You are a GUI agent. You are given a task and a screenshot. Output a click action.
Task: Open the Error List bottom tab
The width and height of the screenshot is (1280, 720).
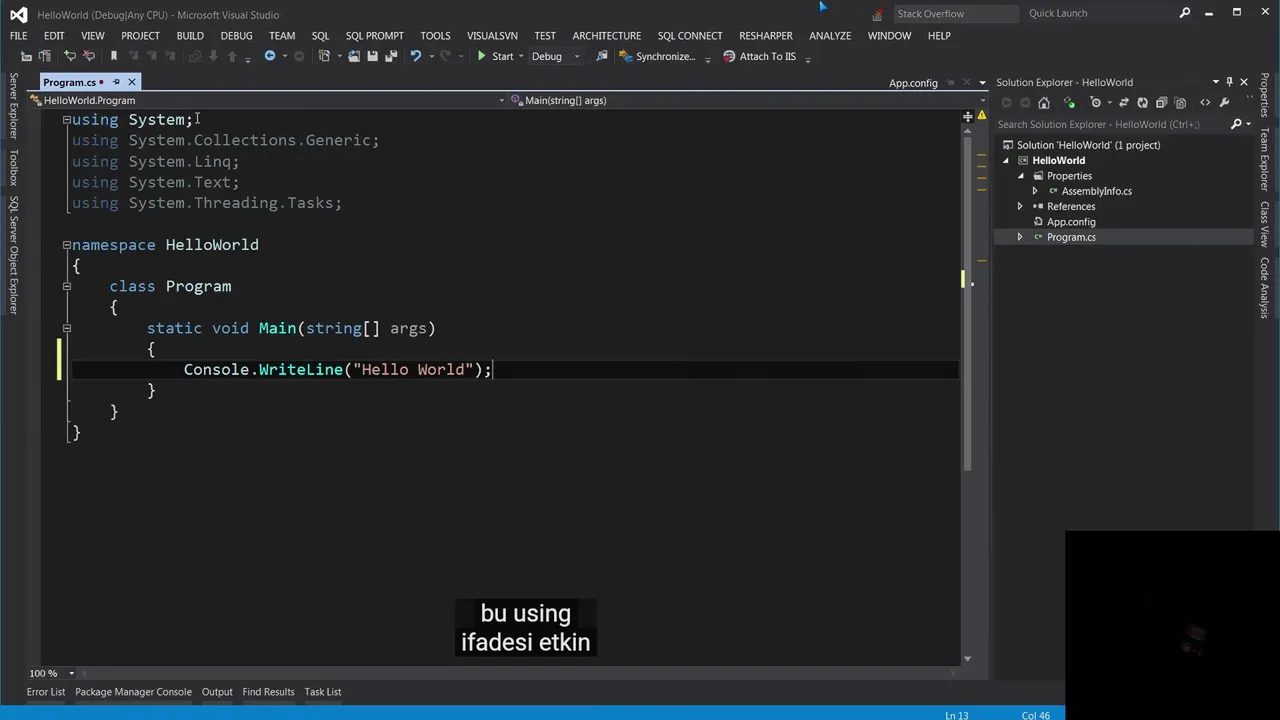coord(46,692)
